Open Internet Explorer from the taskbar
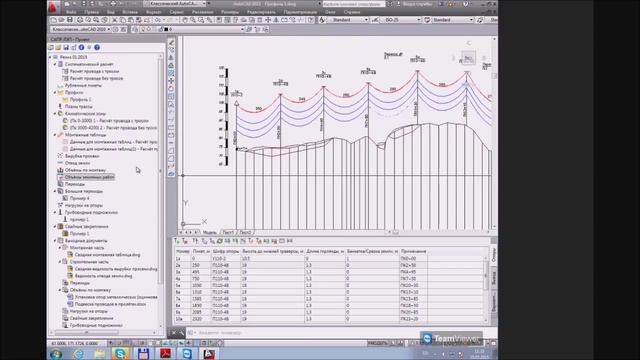Image resolution: width=640 pixels, height=360 pixels. 78,353
